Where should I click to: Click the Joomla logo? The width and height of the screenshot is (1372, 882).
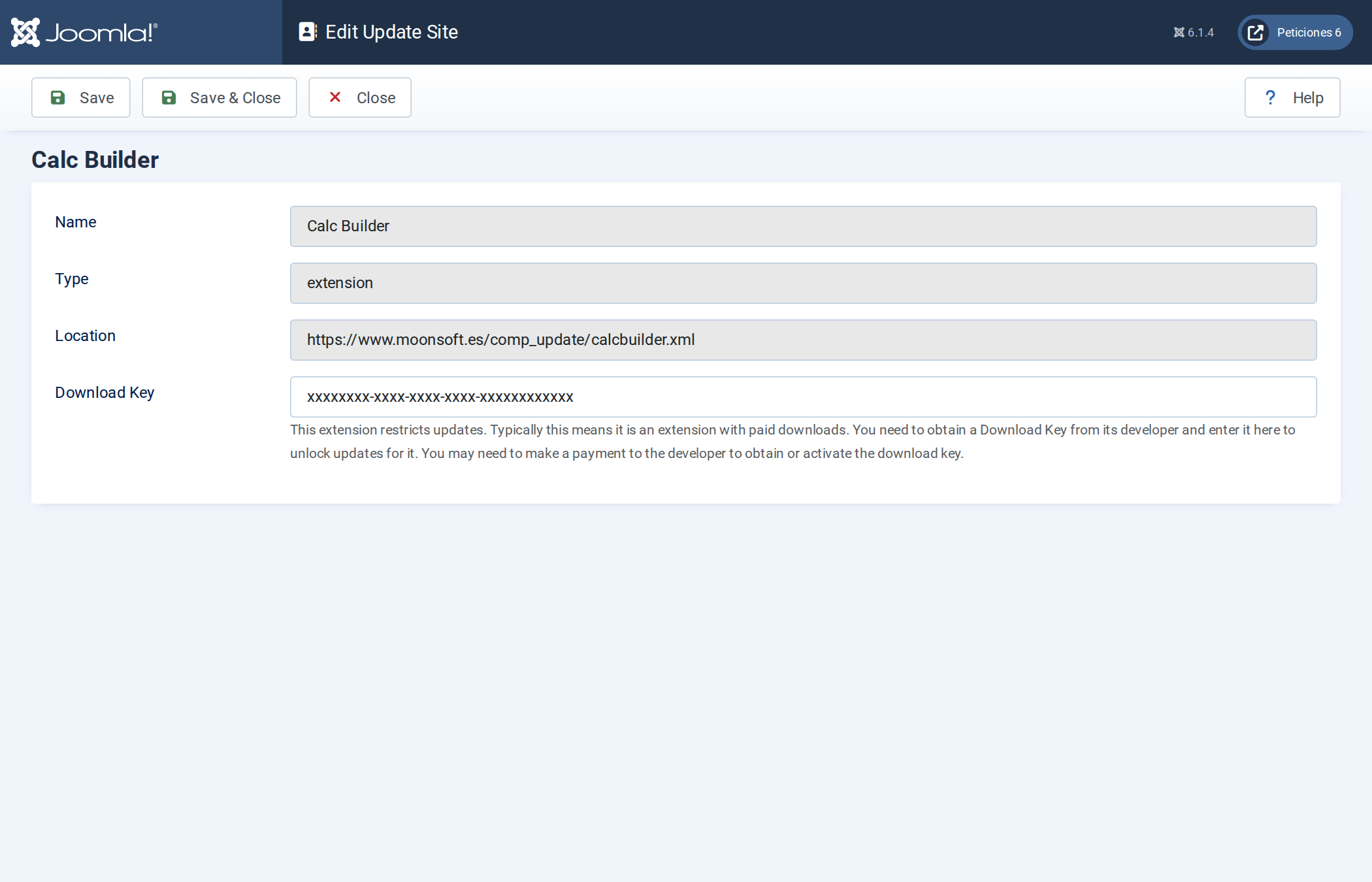[84, 32]
